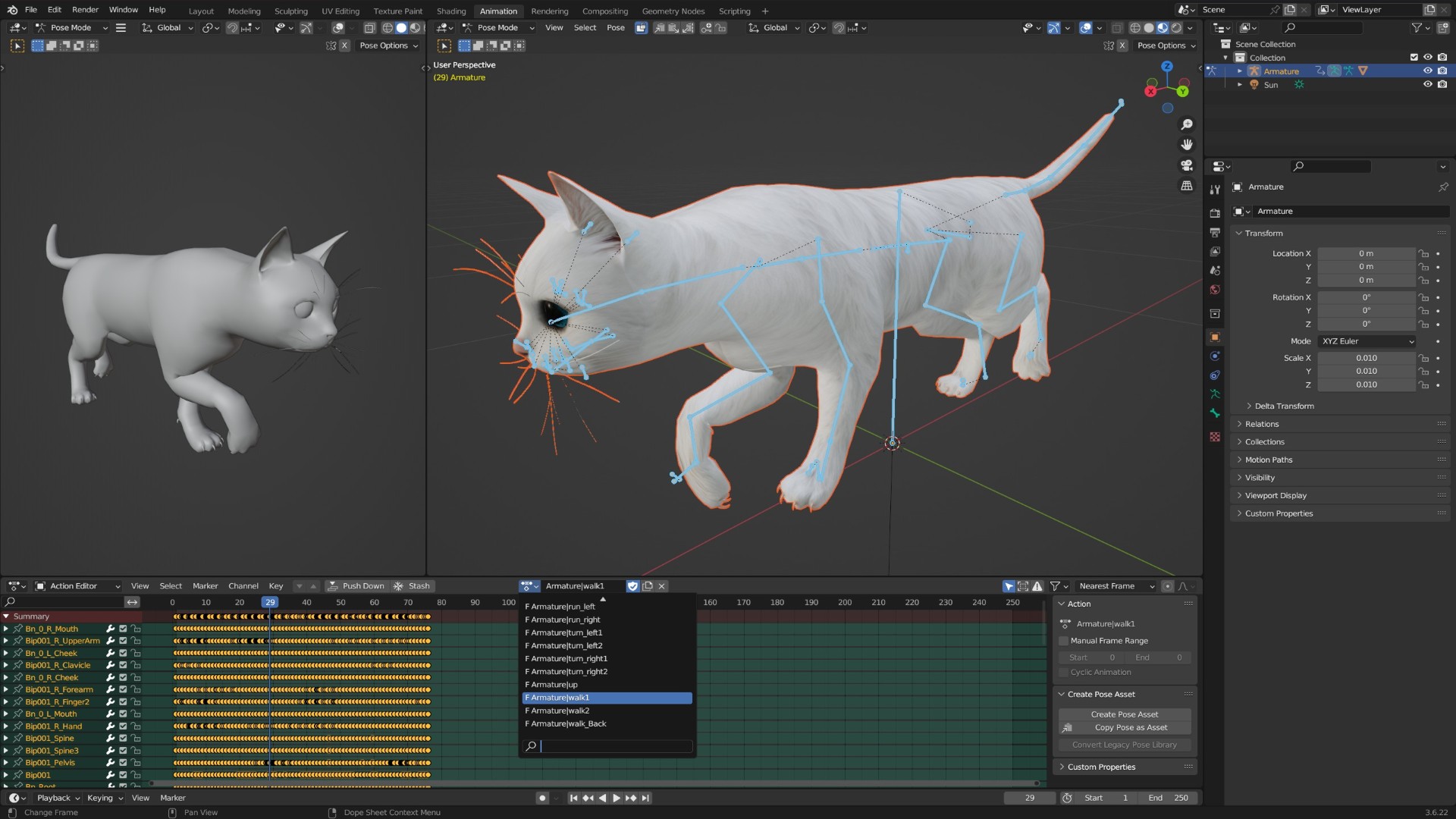This screenshot has width=1456, height=819.
Task: Open the Object Properties tab icon
Action: point(1215,337)
